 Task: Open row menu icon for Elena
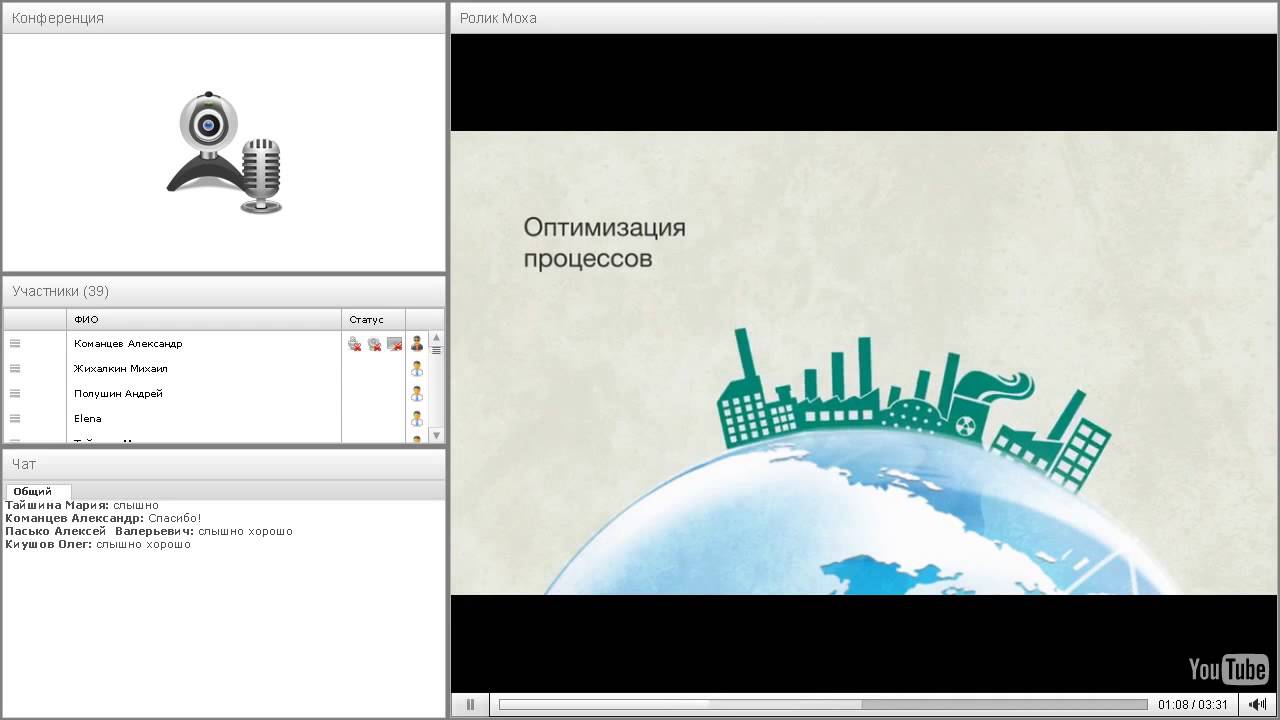(x=15, y=418)
